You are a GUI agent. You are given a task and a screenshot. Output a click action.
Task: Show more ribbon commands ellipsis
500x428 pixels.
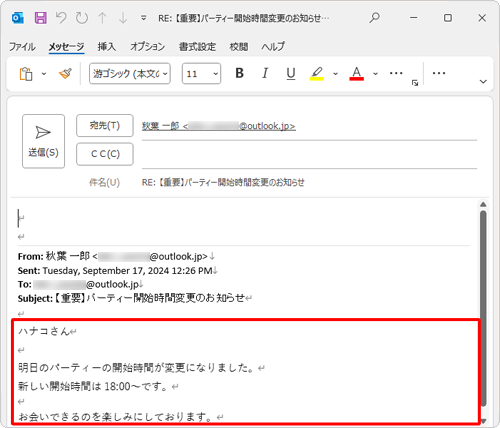pos(439,73)
